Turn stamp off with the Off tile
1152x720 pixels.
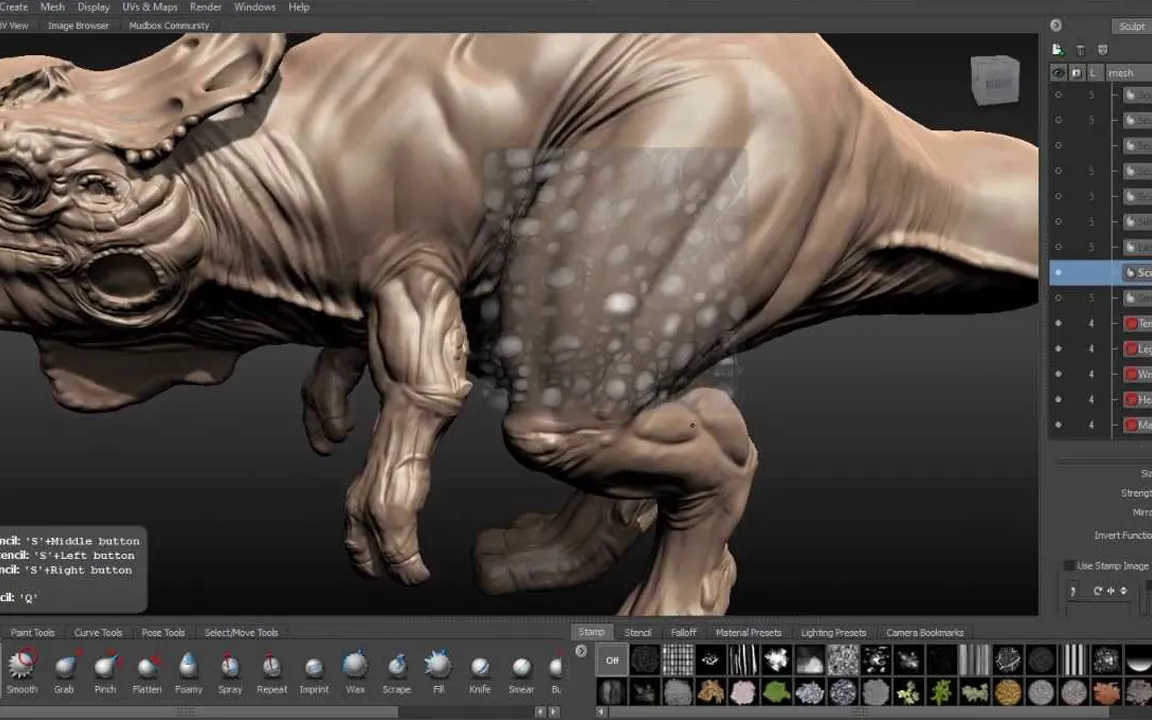click(x=613, y=660)
